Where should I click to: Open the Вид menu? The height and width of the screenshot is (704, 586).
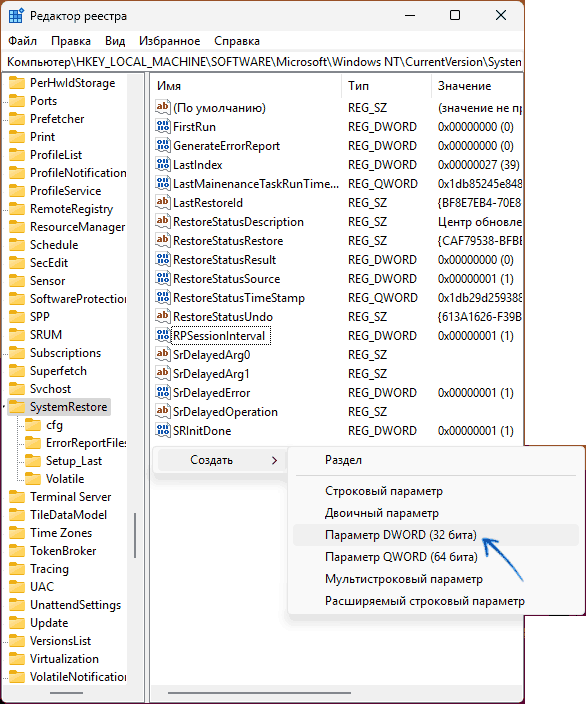pyautogui.click(x=115, y=41)
